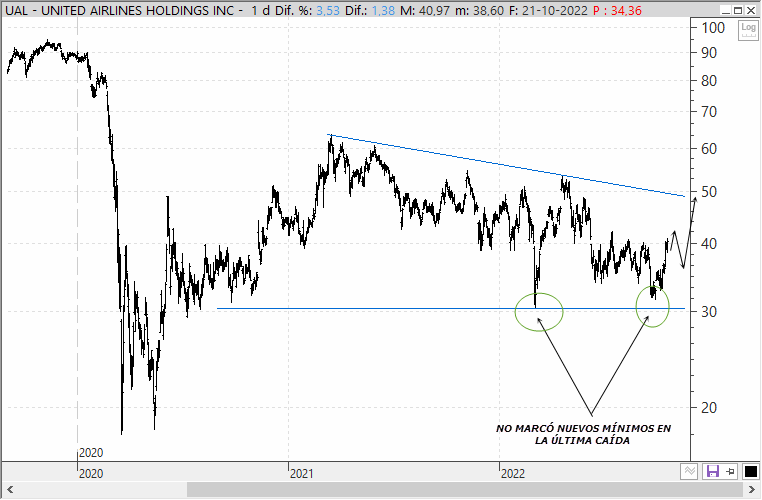Close the UAL chart window
The height and width of the screenshot is (500, 762).
[x=751, y=10]
